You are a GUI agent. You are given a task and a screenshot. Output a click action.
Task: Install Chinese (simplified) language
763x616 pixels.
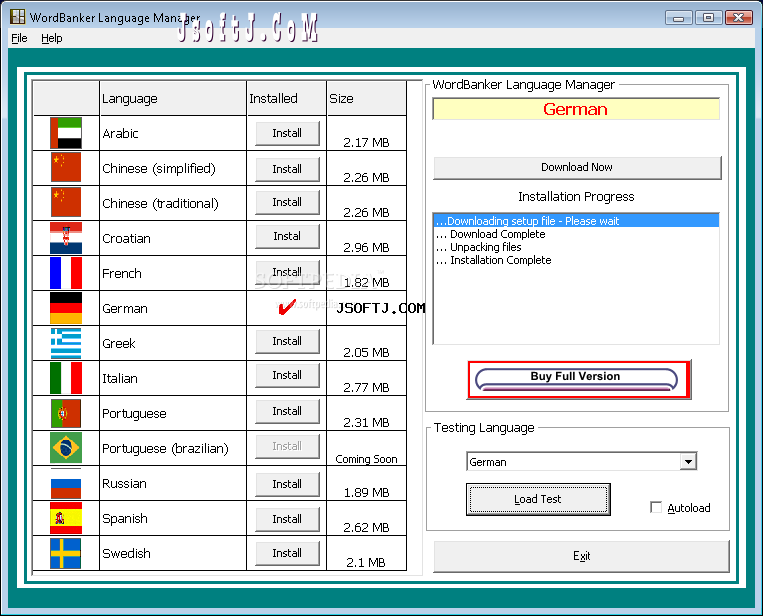pos(287,169)
